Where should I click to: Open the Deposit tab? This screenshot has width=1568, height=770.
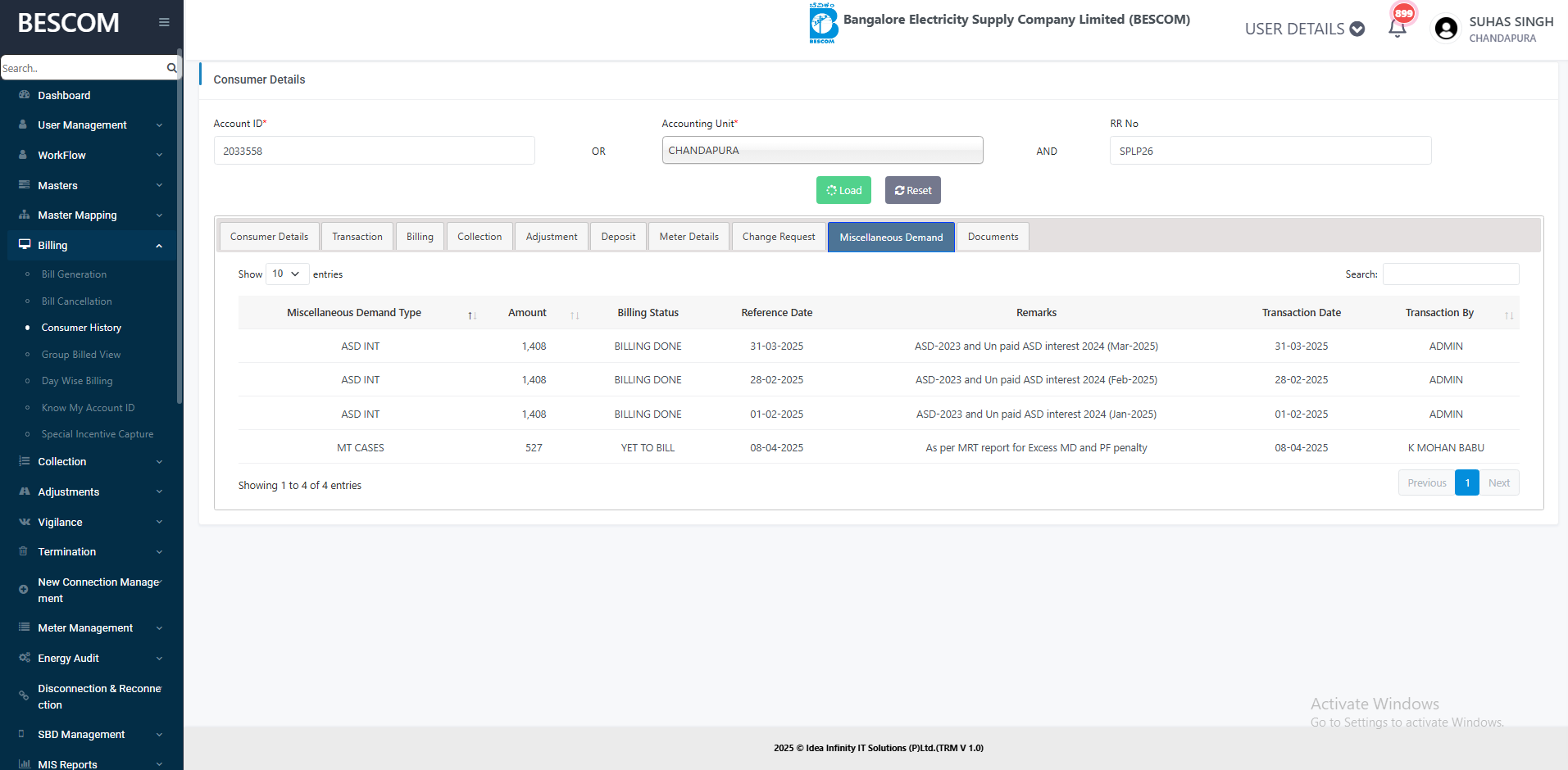click(x=618, y=237)
